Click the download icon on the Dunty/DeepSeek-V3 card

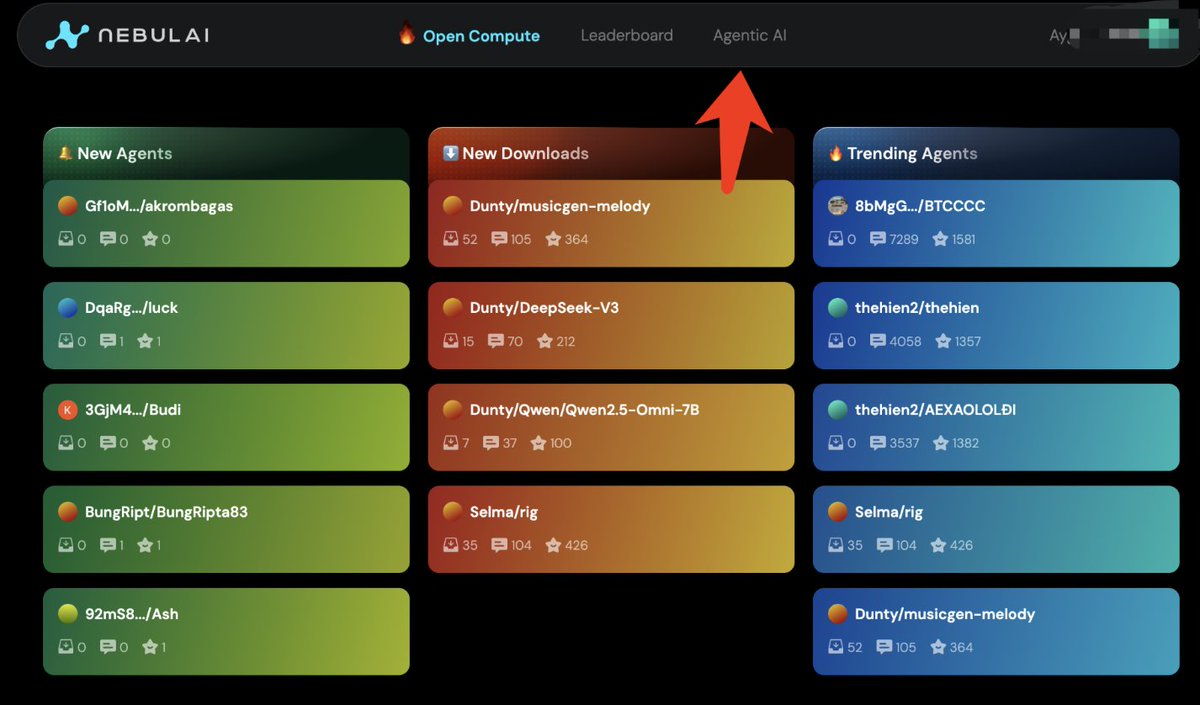pos(451,341)
